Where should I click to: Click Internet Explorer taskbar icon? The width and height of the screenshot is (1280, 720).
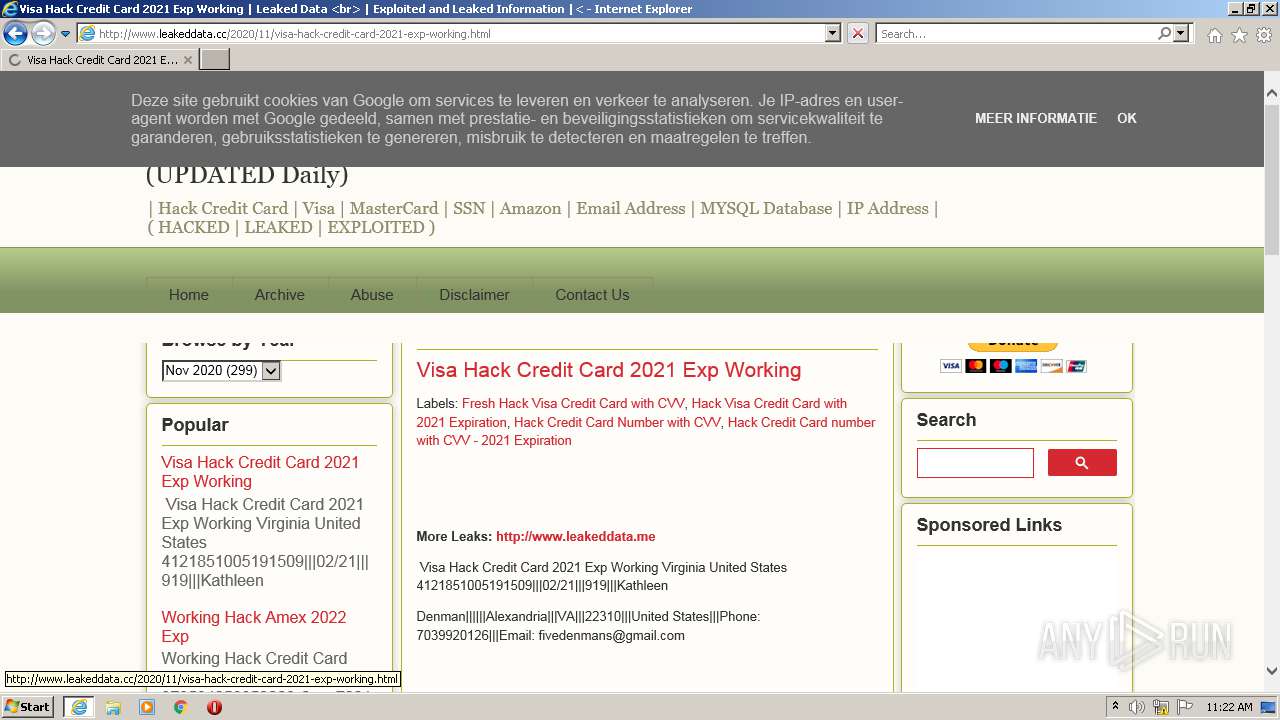78,707
